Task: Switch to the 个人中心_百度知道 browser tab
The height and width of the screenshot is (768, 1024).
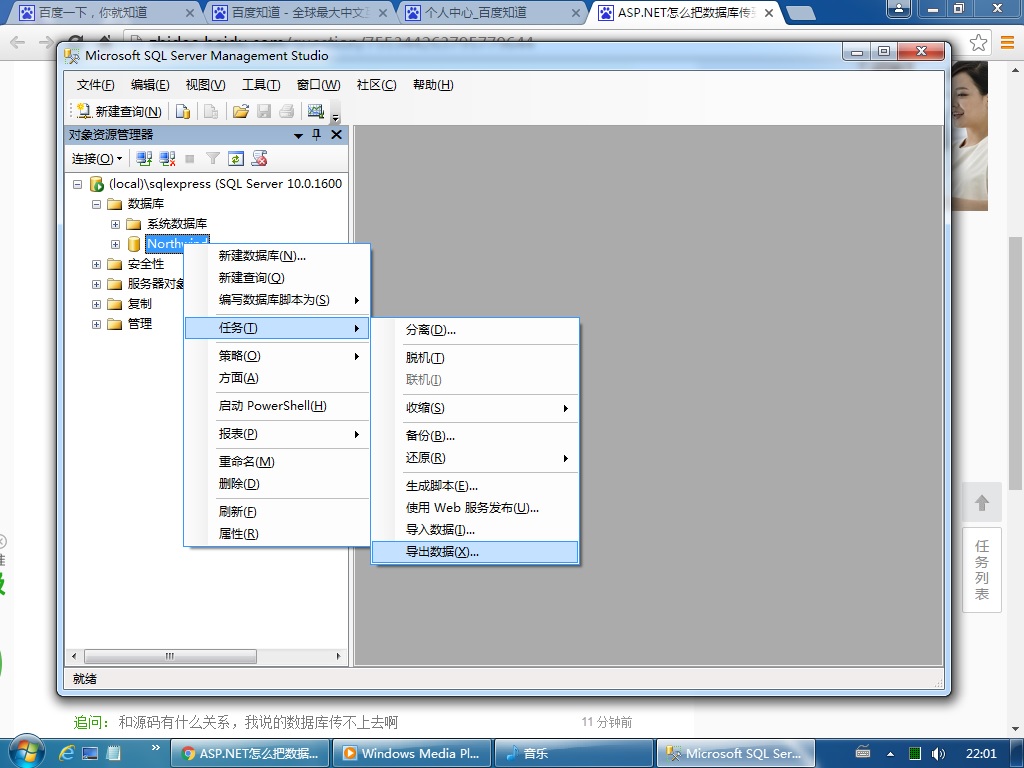Action: click(x=493, y=12)
